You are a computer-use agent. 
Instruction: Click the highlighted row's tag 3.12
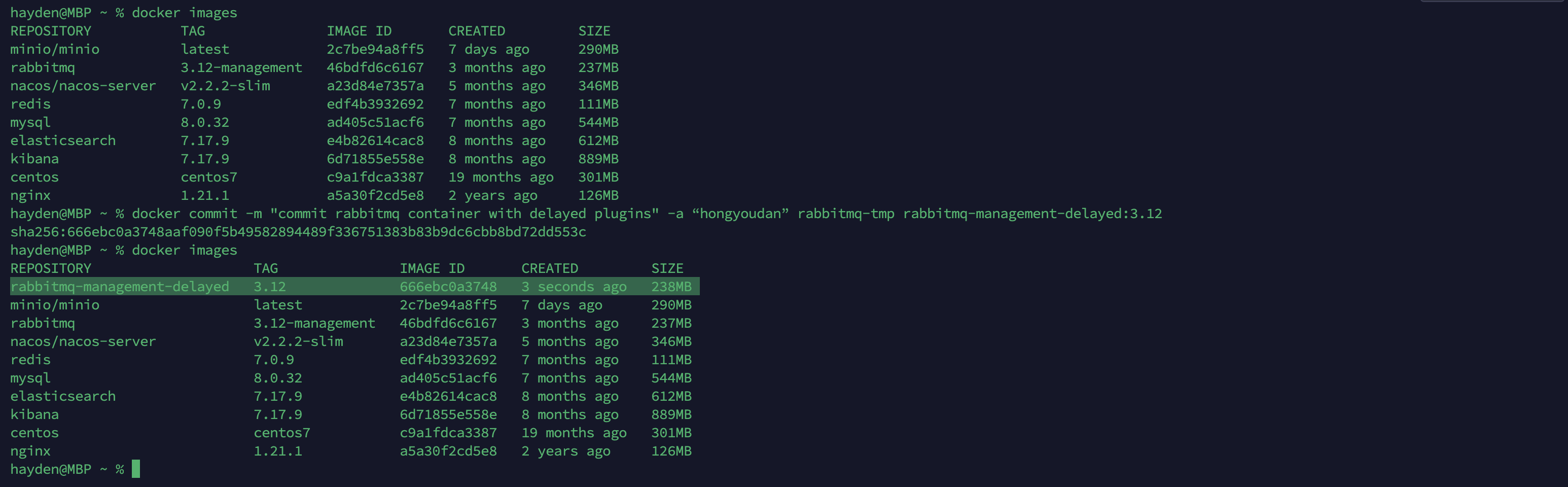[270, 286]
